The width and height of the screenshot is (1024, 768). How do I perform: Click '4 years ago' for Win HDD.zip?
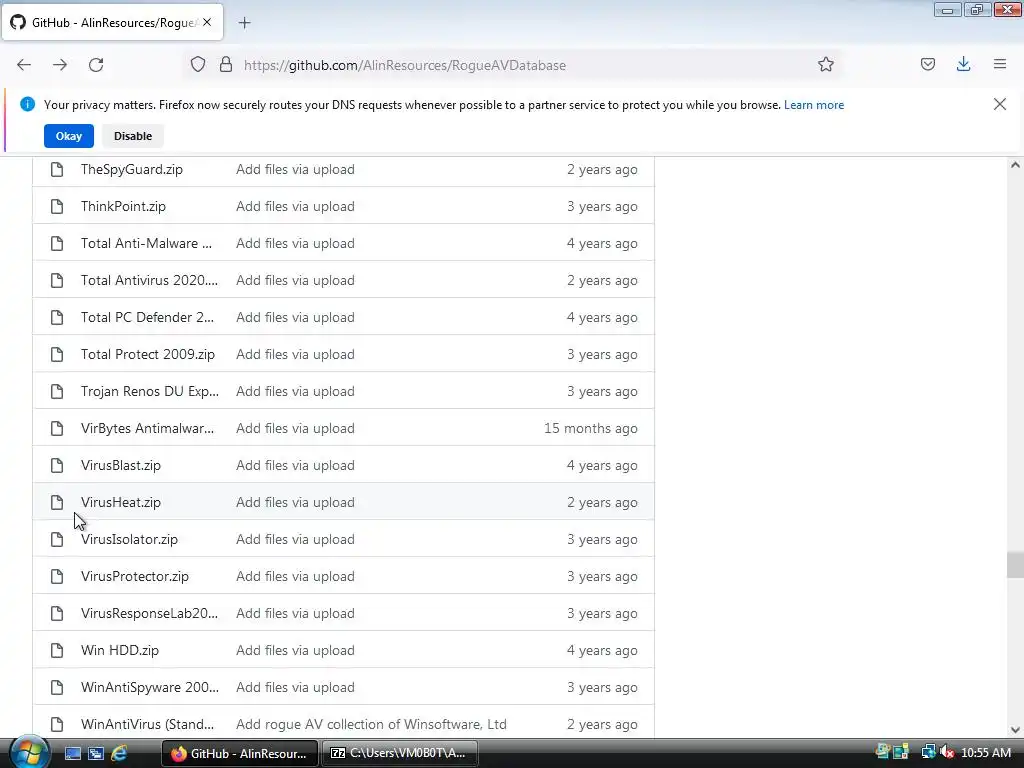[x=602, y=650]
